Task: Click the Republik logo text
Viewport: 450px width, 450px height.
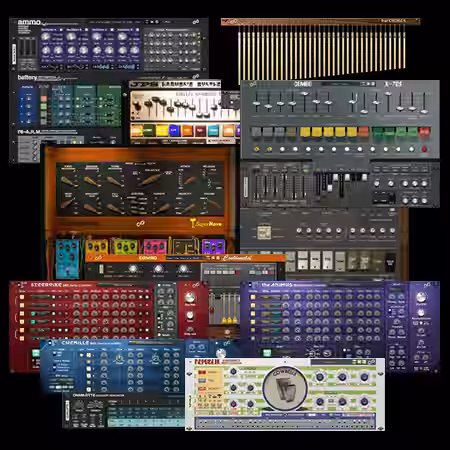Action: (207, 362)
